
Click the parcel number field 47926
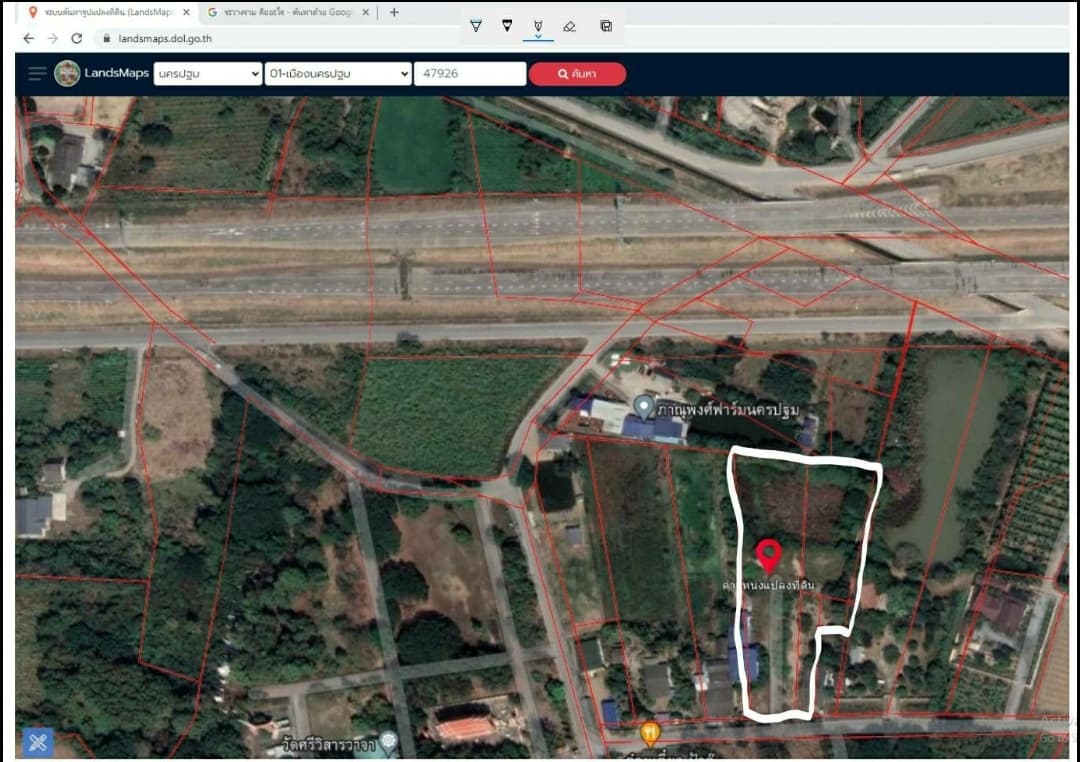470,74
